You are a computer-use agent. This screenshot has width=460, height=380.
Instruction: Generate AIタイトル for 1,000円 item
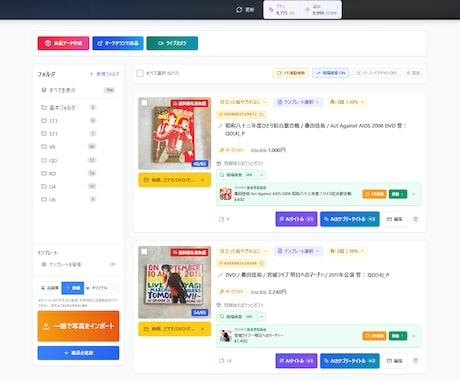click(x=296, y=219)
